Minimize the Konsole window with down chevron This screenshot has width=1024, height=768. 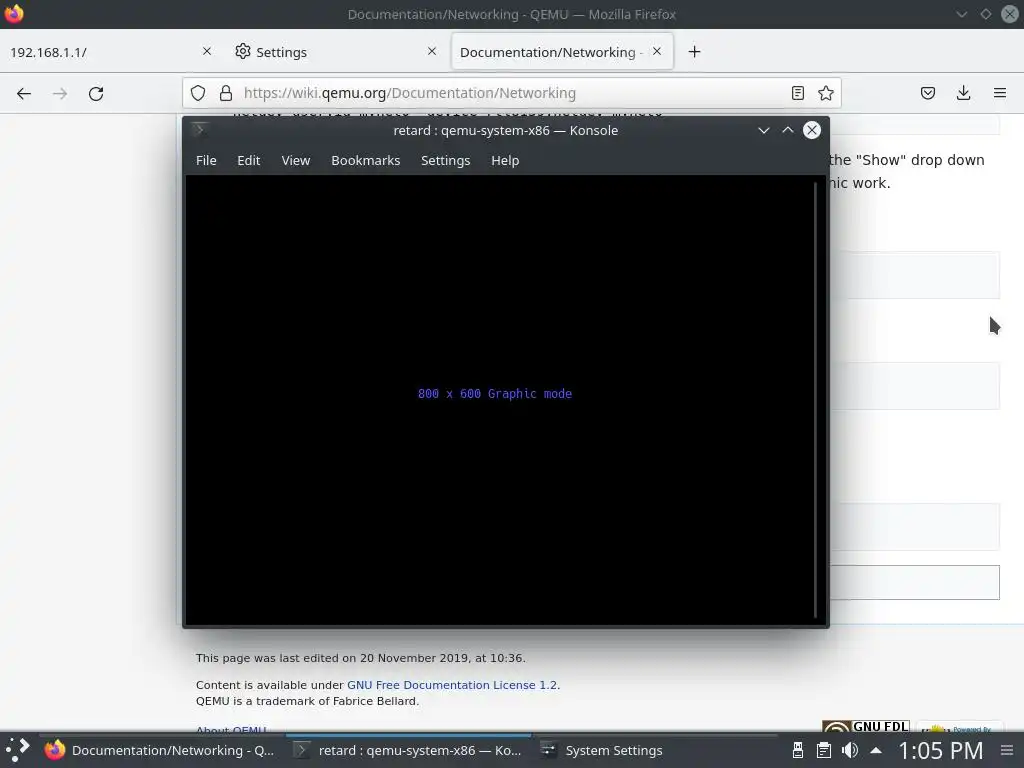[763, 130]
